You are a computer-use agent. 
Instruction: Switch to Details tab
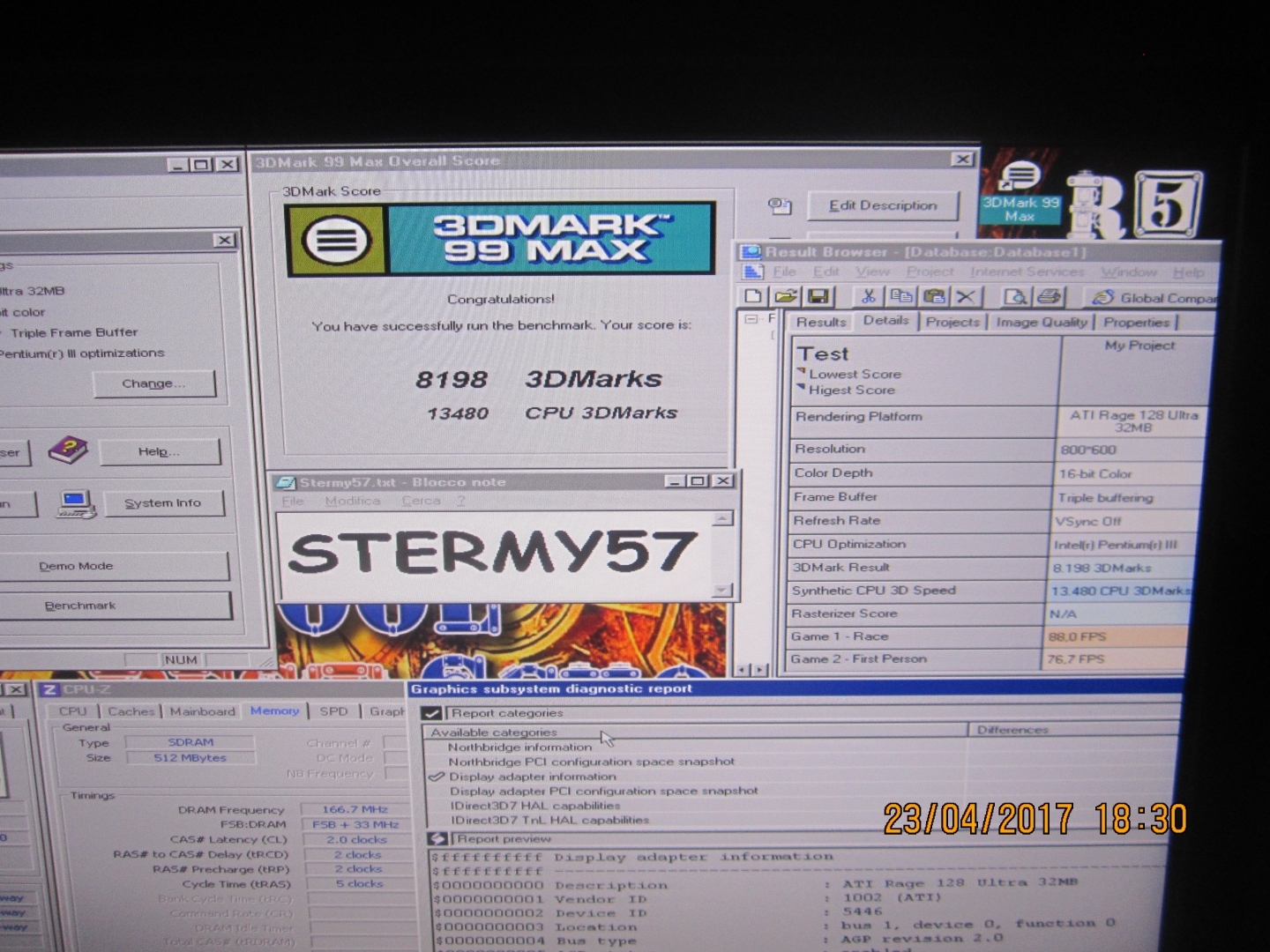[x=886, y=320]
